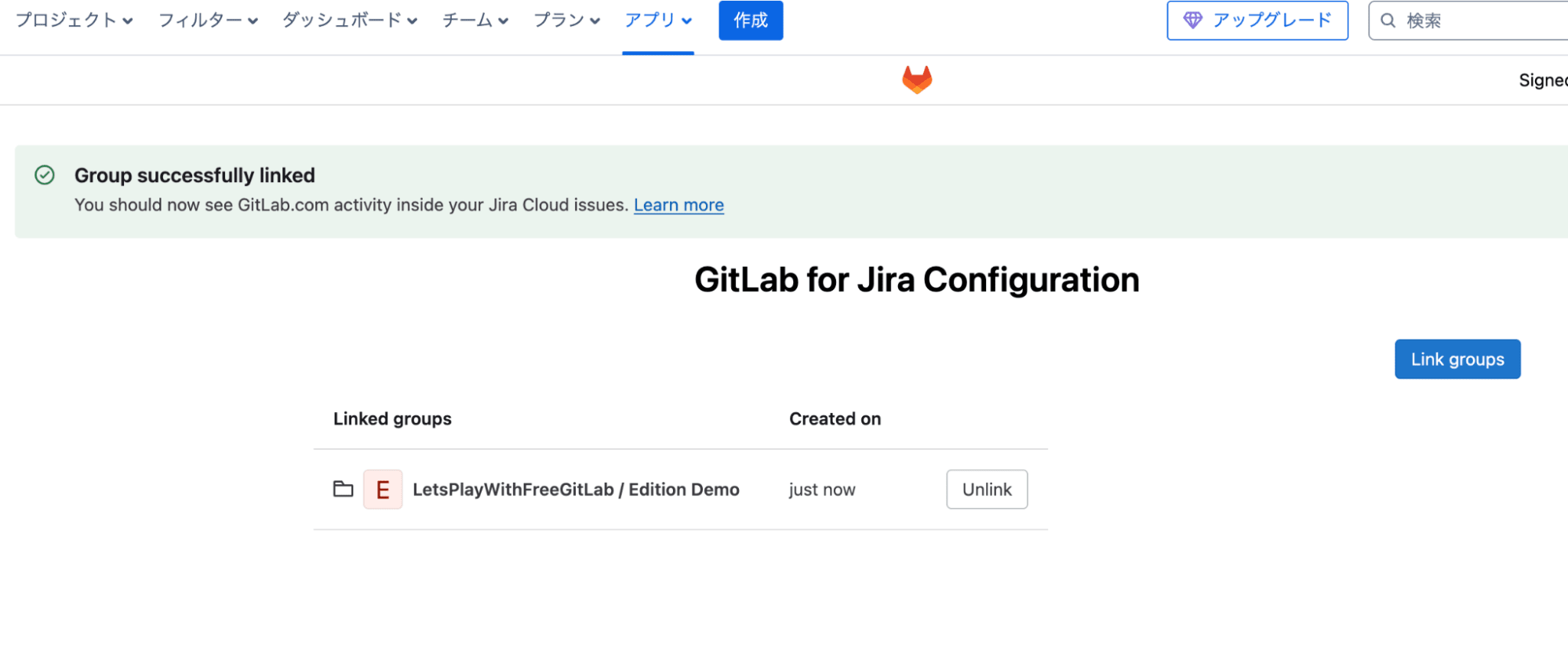The width and height of the screenshot is (1568, 646).
Task: Click the 'just now' created time
Action: (x=822, y=490)
